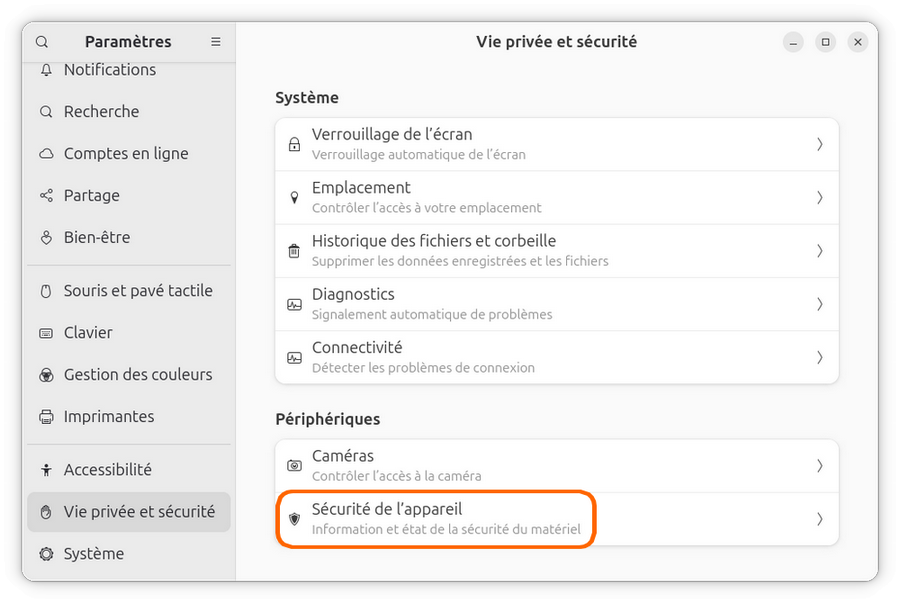Expand the Connectivité row chevron
900x603 pixels.
pos(819,358)
